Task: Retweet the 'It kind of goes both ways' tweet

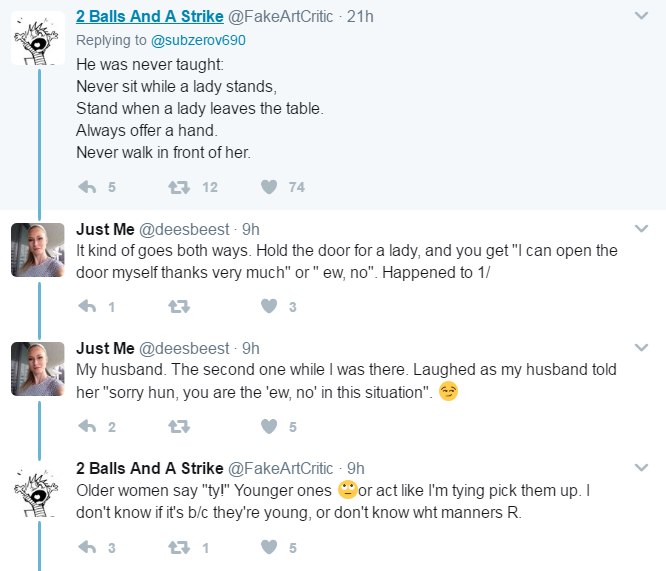Action: [x=179, y=306]
